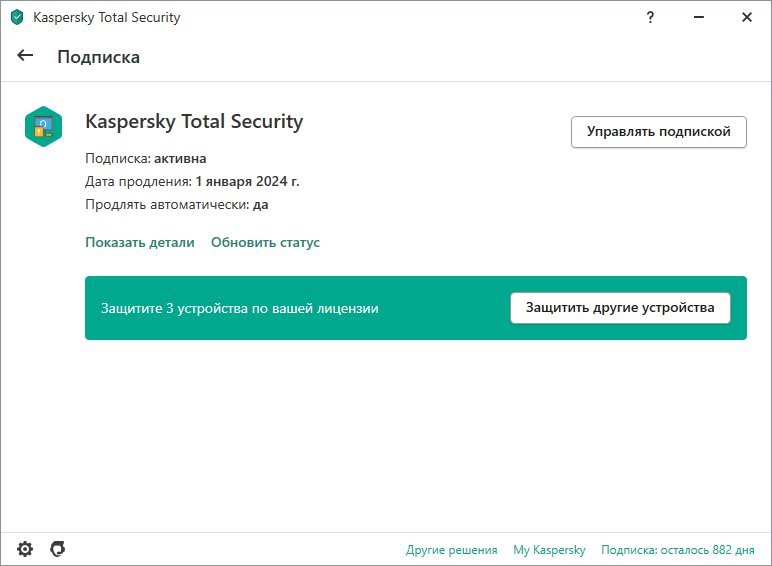Image resolution: width=772 pixels, height=566 pixels.
Task: Click the Дата продления 1 января 2024 line
Action: pyautogui.click(x=192, y=182)
